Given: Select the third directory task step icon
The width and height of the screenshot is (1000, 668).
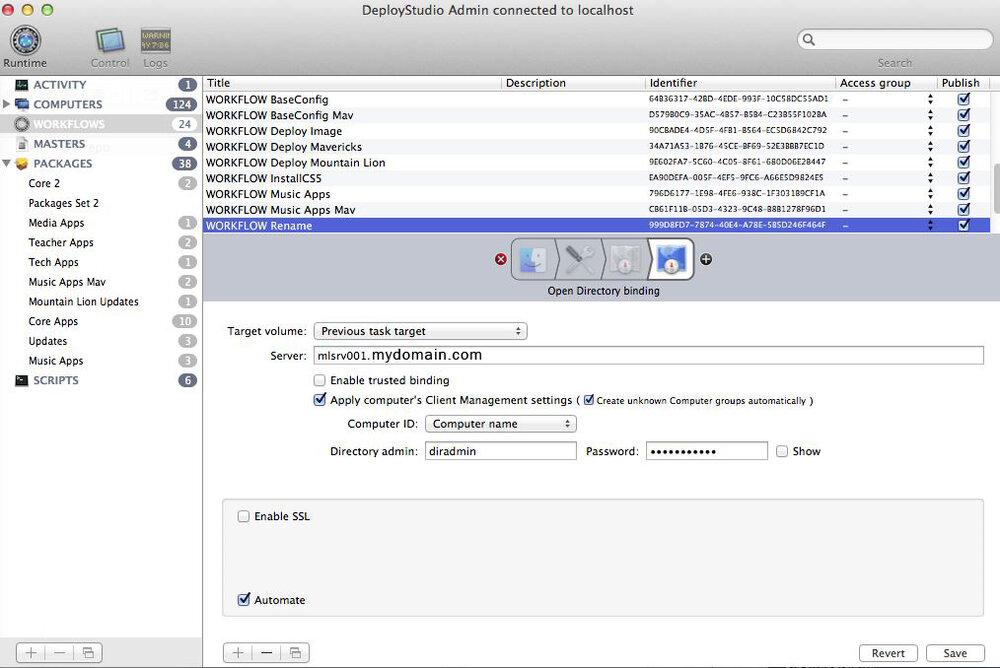Looking at the screenshot, I should pyautogui.click(x=624, y=260).
